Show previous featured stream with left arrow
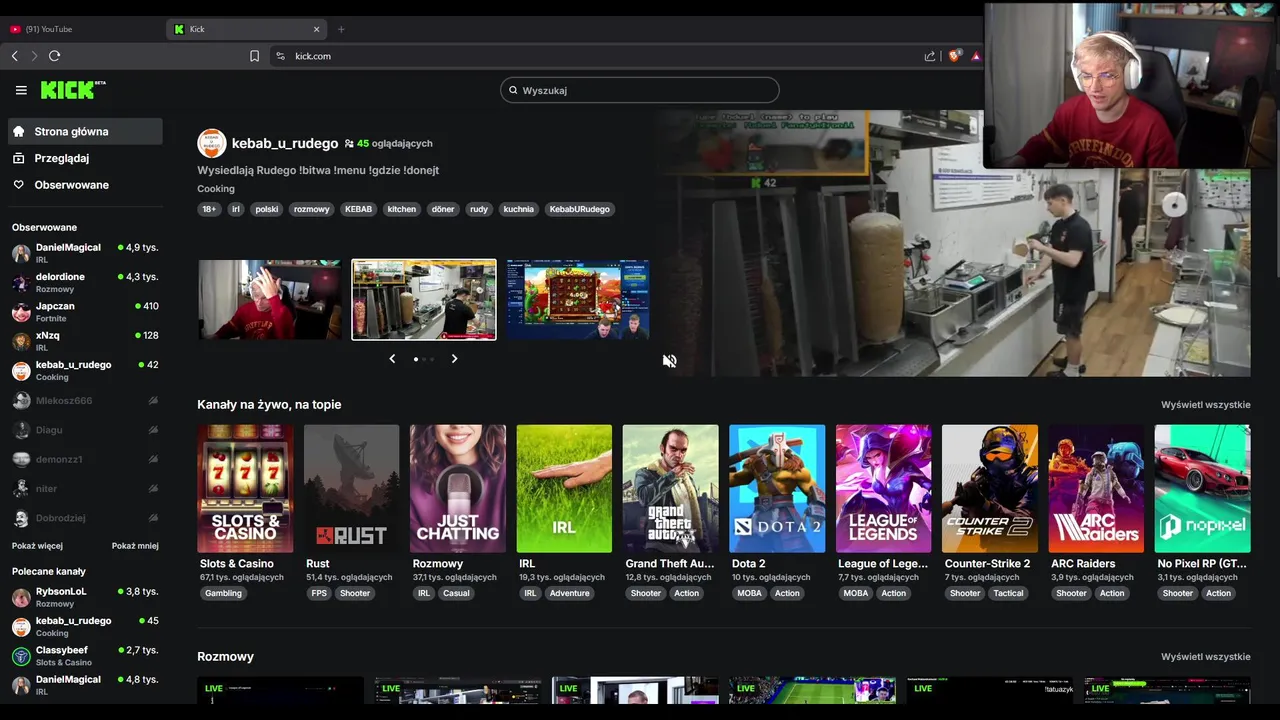Screen dimensions: 1280x720 392,358
